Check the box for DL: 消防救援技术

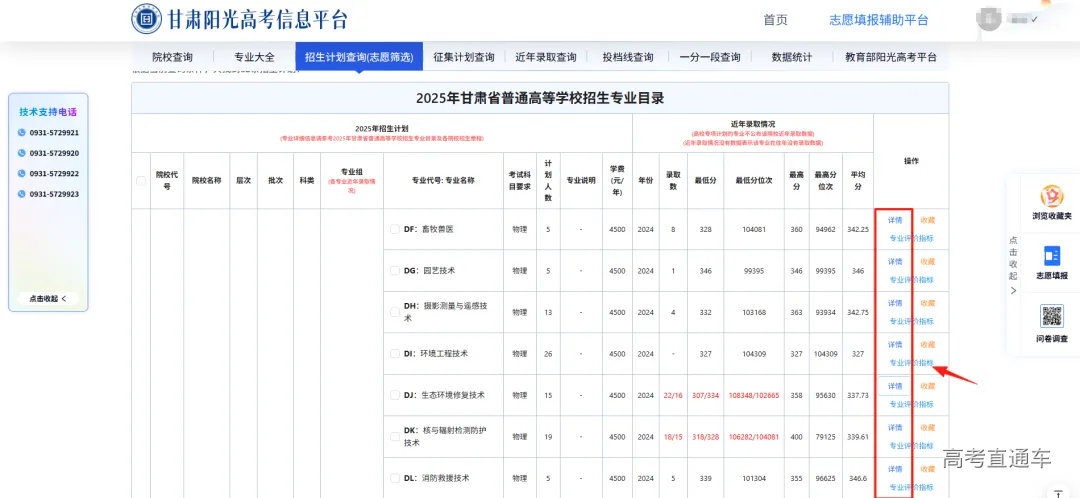click(x=395, y=478)
